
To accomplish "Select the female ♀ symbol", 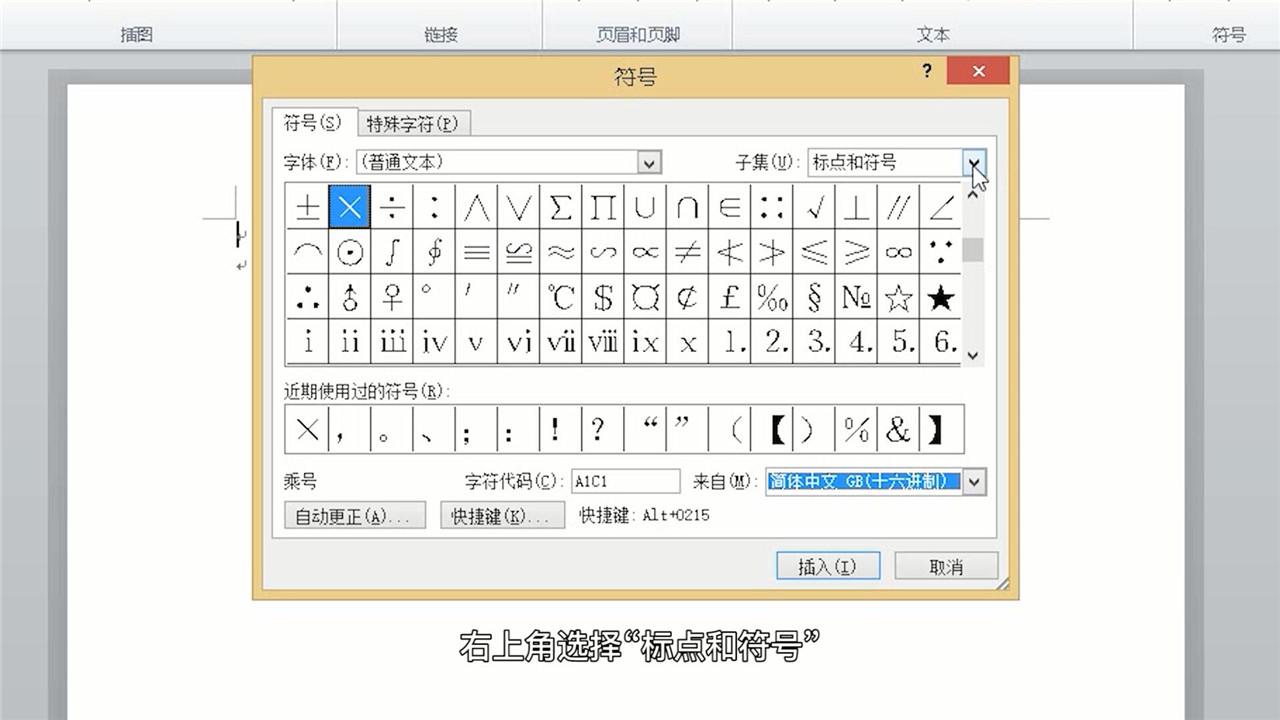I will pyautogui.click(x=392, y=297).
